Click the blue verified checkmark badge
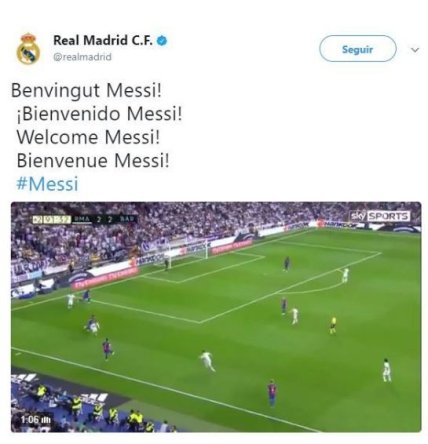 pos(162,41)
